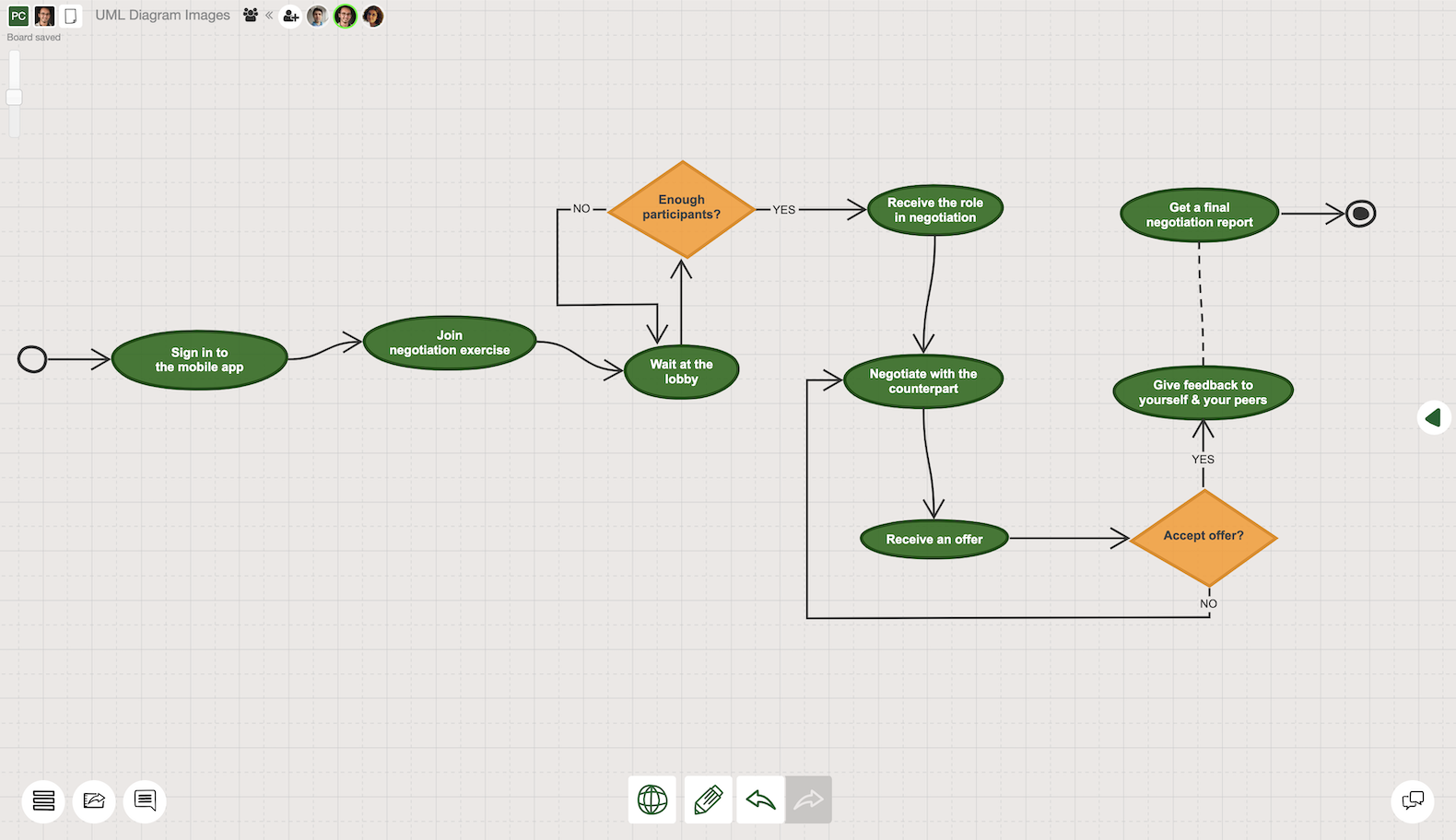The height and width of the screenshot is (840, 1456).
Task: Select the pencil drawing tool
Action: coord(708,799)
